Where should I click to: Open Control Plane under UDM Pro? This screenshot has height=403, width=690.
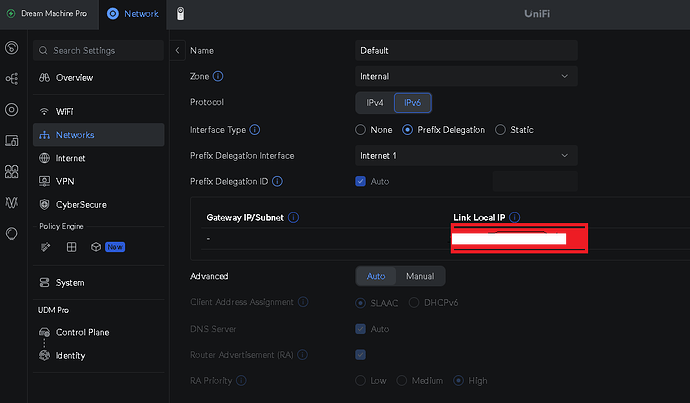pos(82,332)
